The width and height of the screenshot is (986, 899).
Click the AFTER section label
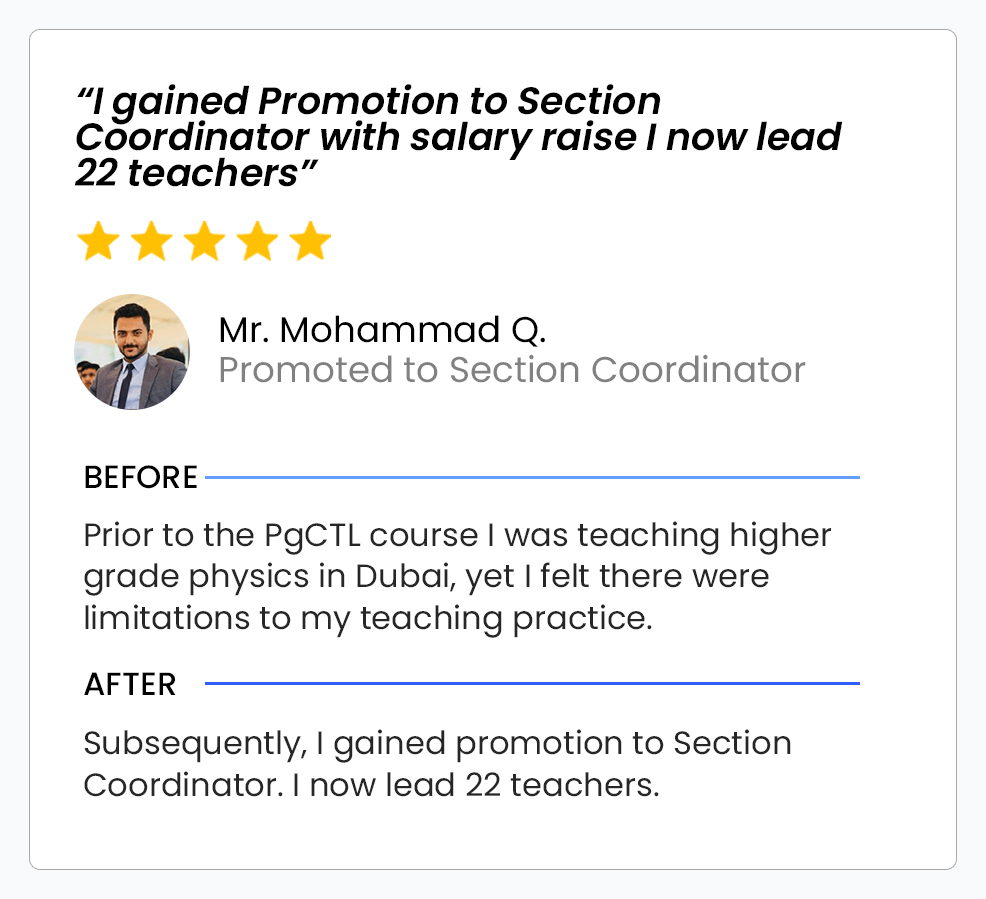pyautogui.click(x=130, y=684)
